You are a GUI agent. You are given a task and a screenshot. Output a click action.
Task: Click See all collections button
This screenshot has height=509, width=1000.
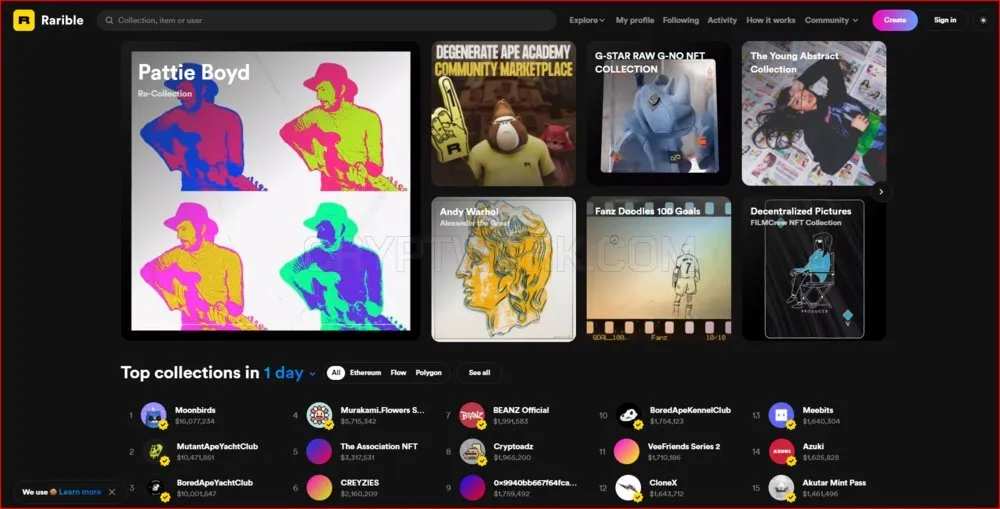point(480,373)
